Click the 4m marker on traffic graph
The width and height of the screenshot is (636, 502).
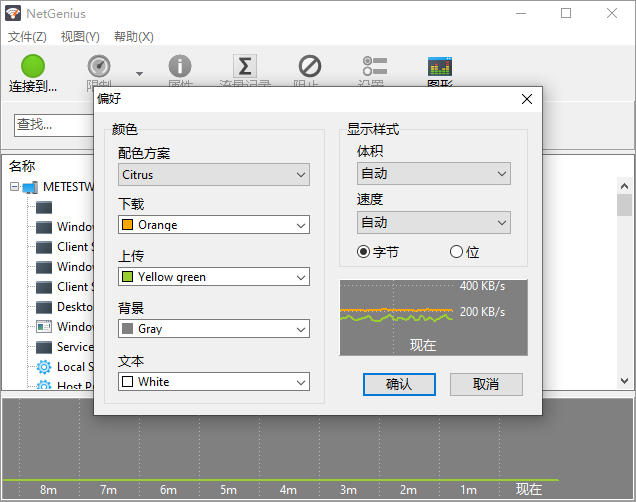(288, 490)
